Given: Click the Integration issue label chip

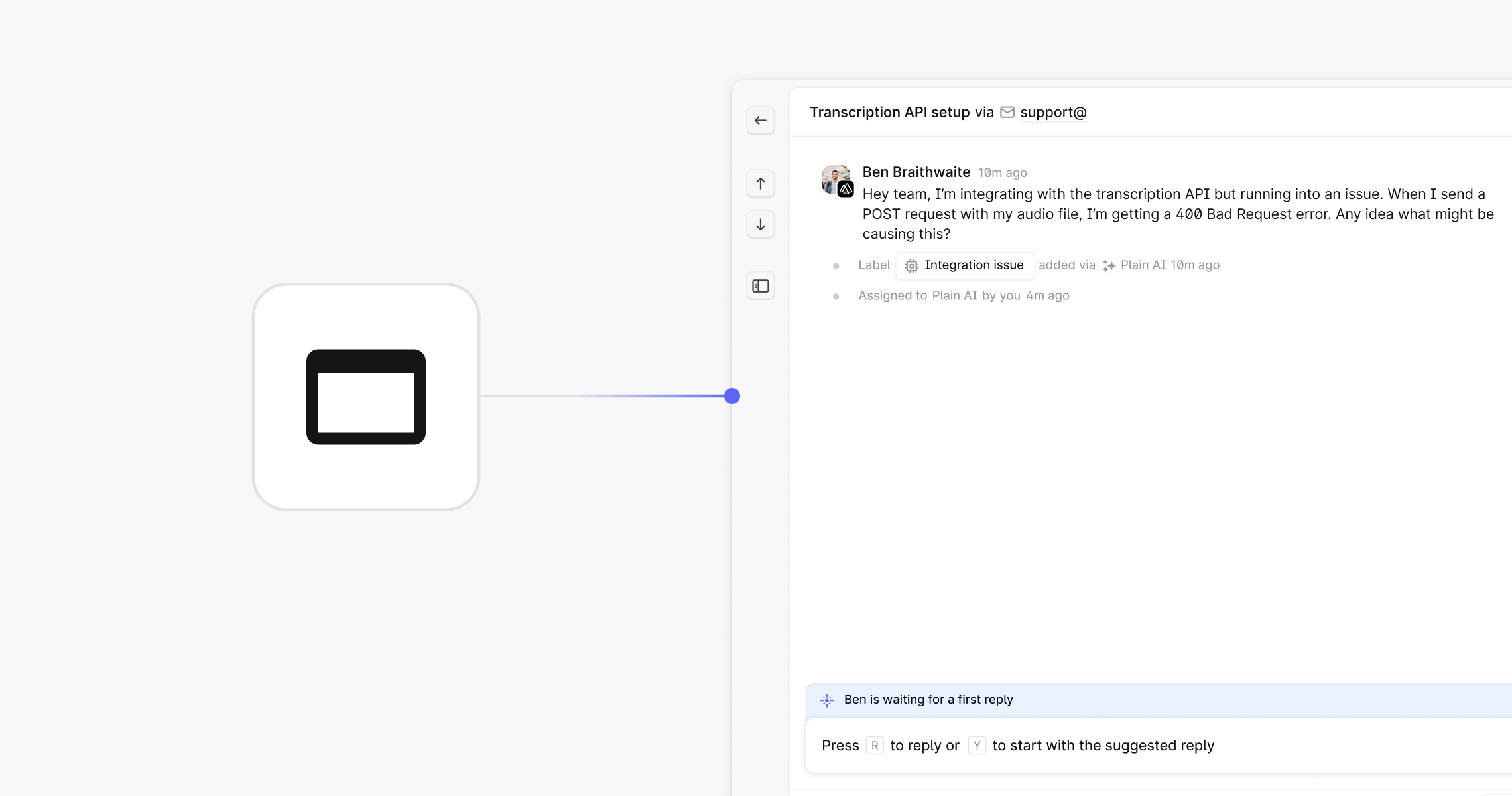Looking at the screenshot, I should click(965, 265).
